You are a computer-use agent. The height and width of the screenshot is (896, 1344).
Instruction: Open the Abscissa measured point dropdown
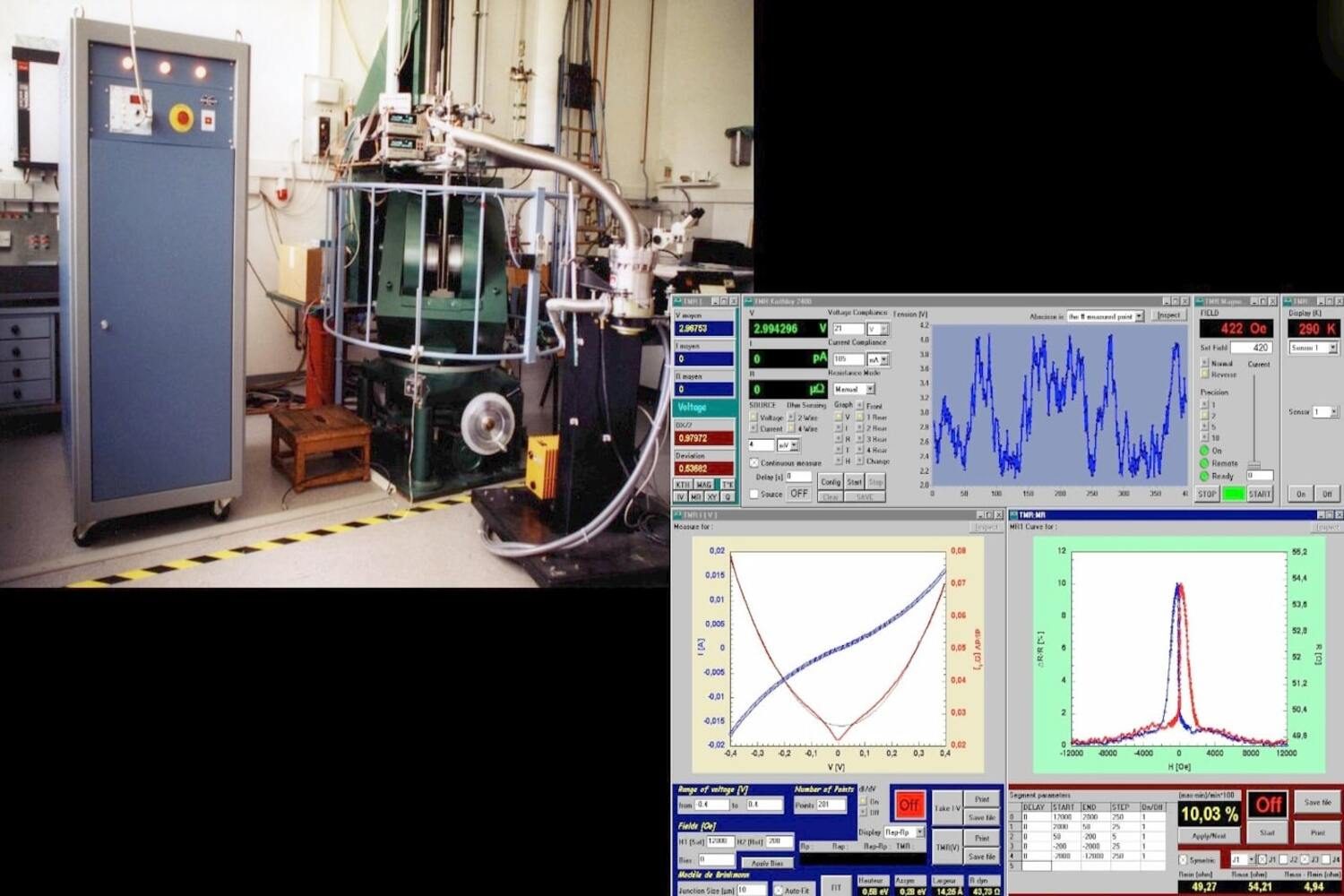[1105, 316]
